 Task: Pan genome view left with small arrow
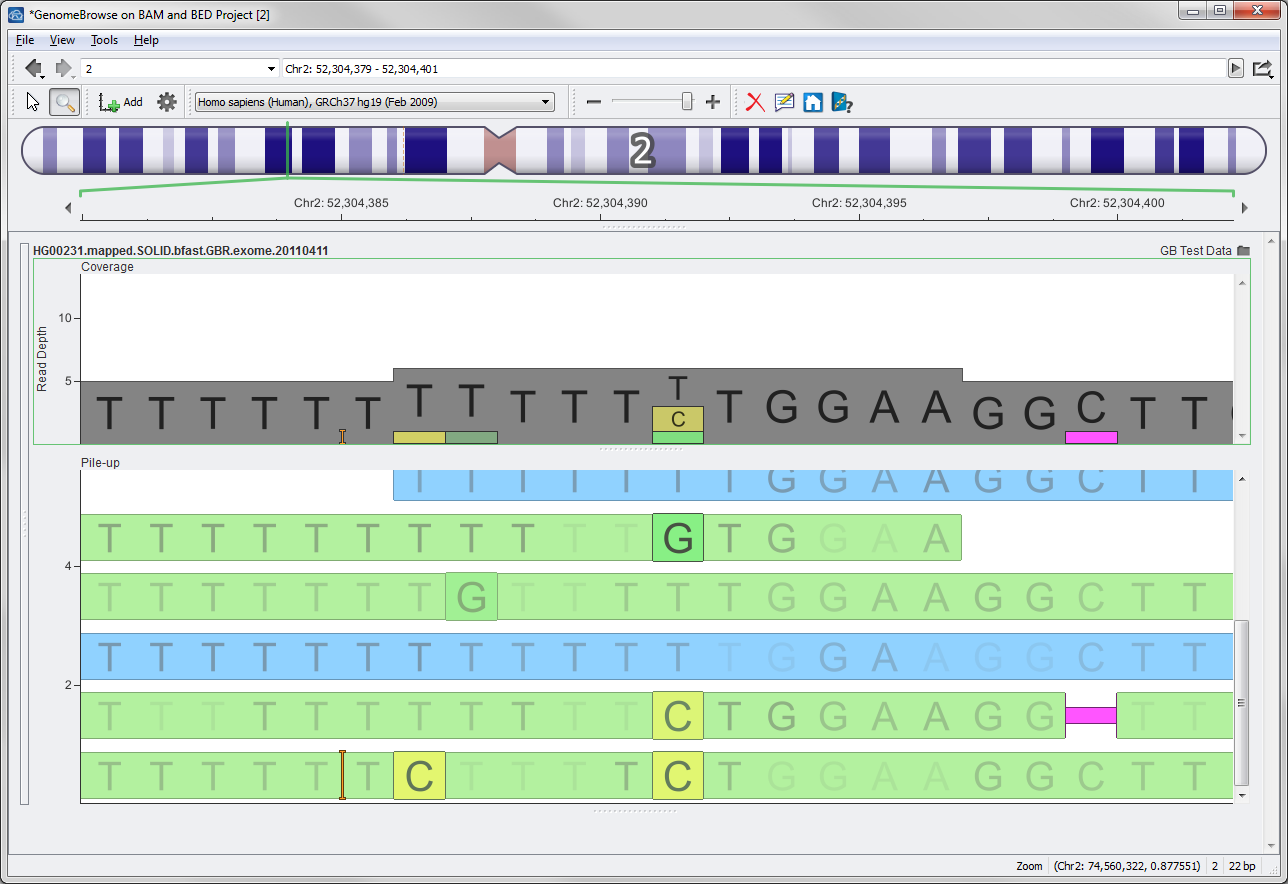(68, 208)
